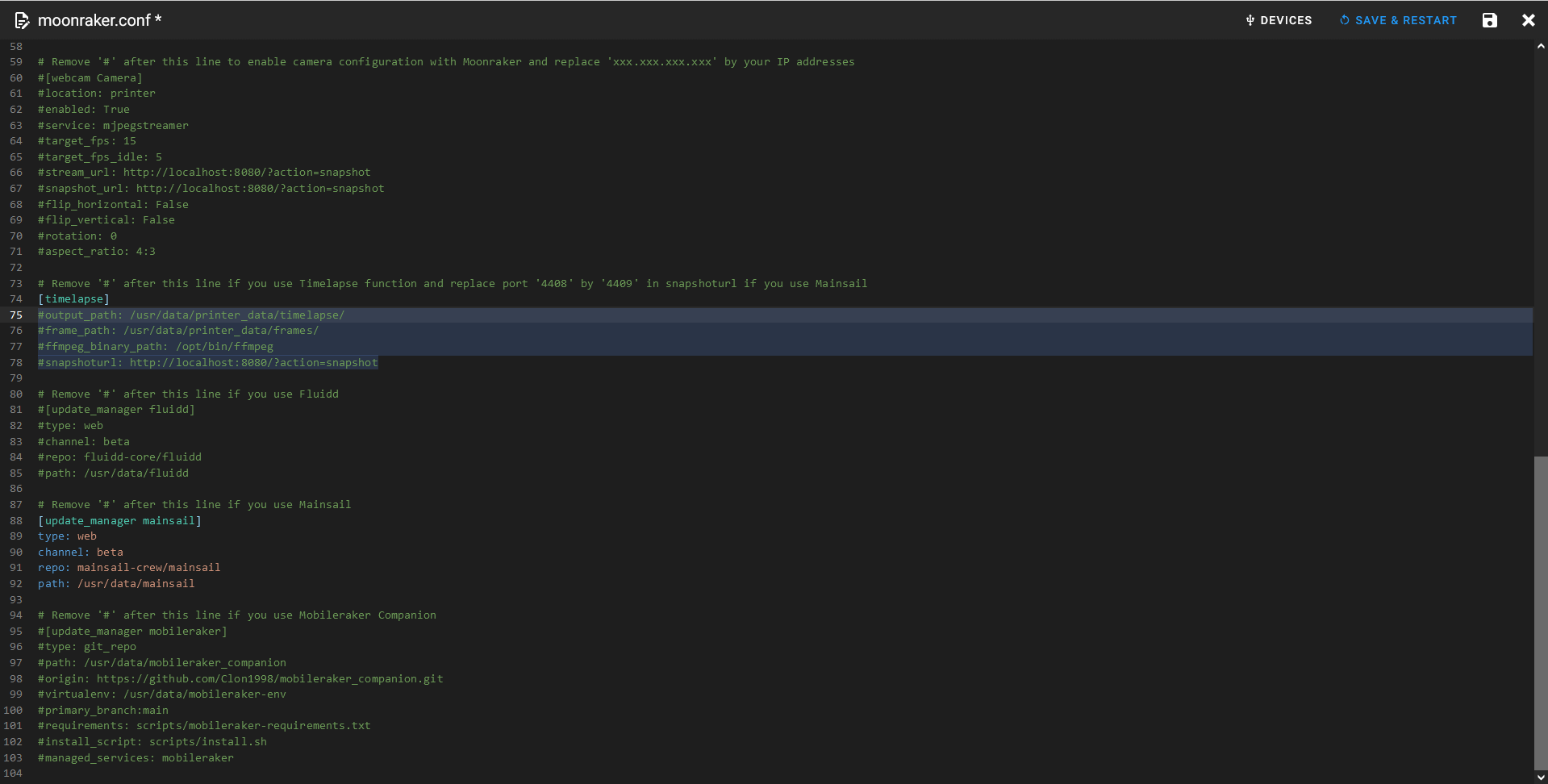This screenshot has width=1548, height=784.
Task: Click the vertical scrollbar thumb
Action: coord(1541,613)
